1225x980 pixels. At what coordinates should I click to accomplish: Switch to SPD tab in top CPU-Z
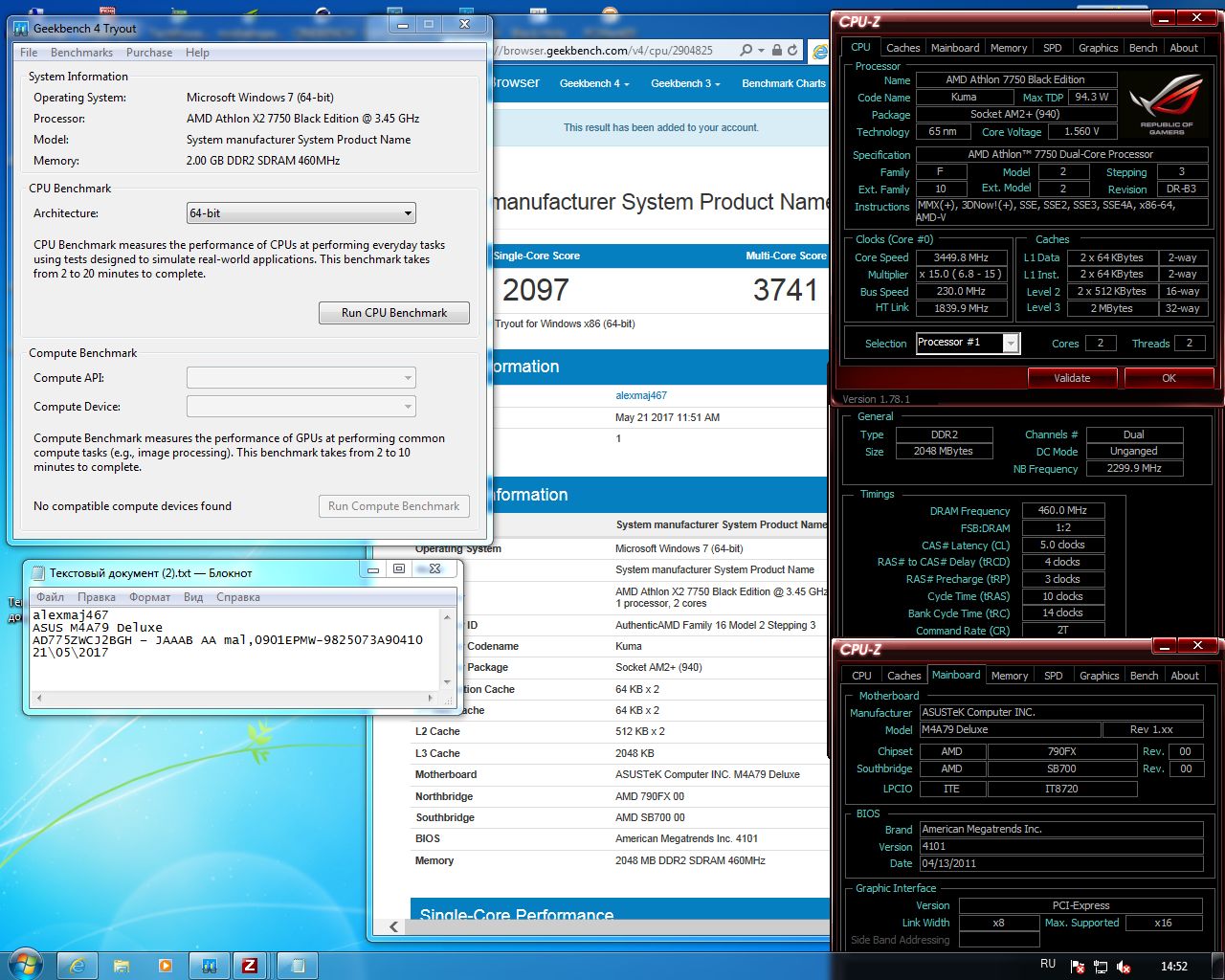point(1052,48)
